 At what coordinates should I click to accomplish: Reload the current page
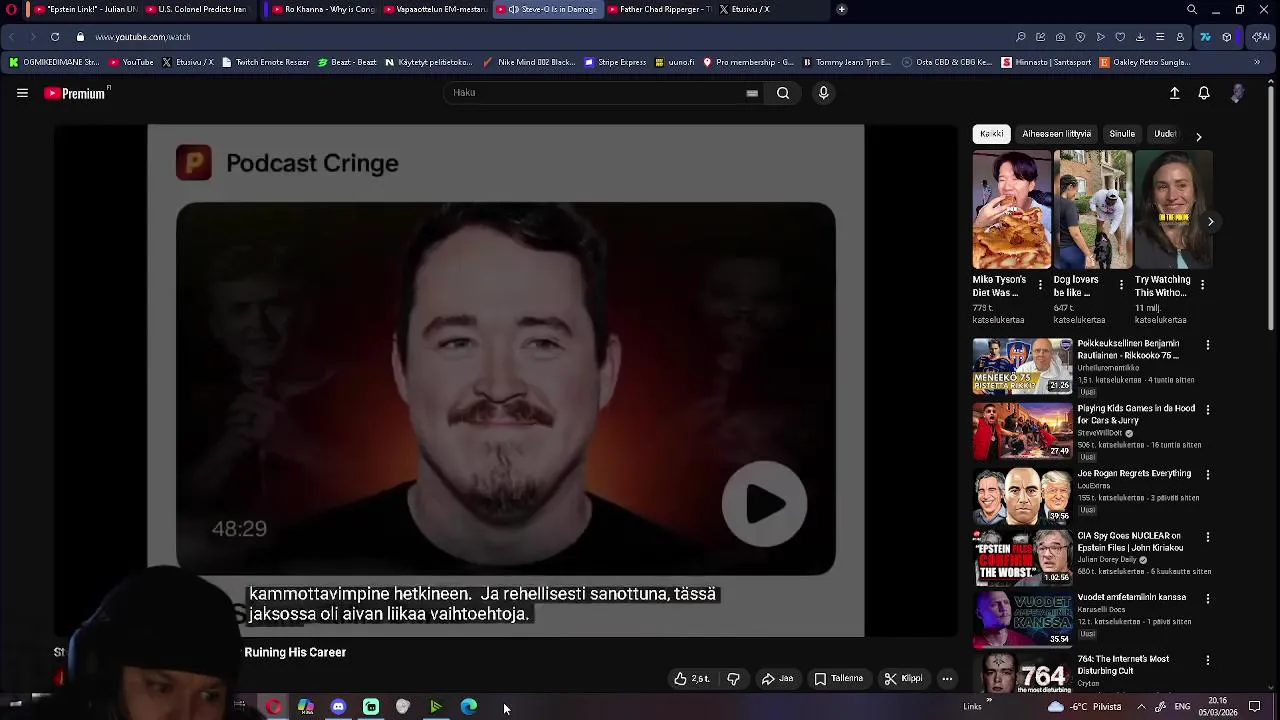pyautogui.click(x=55, y=37)
